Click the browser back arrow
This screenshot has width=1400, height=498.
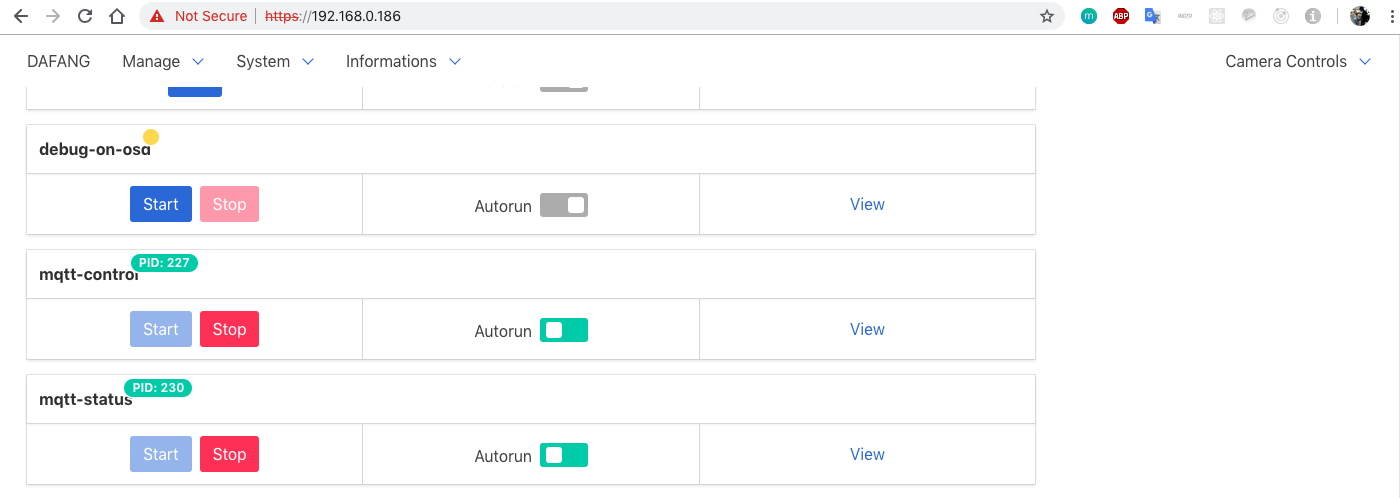click(21, 16)
